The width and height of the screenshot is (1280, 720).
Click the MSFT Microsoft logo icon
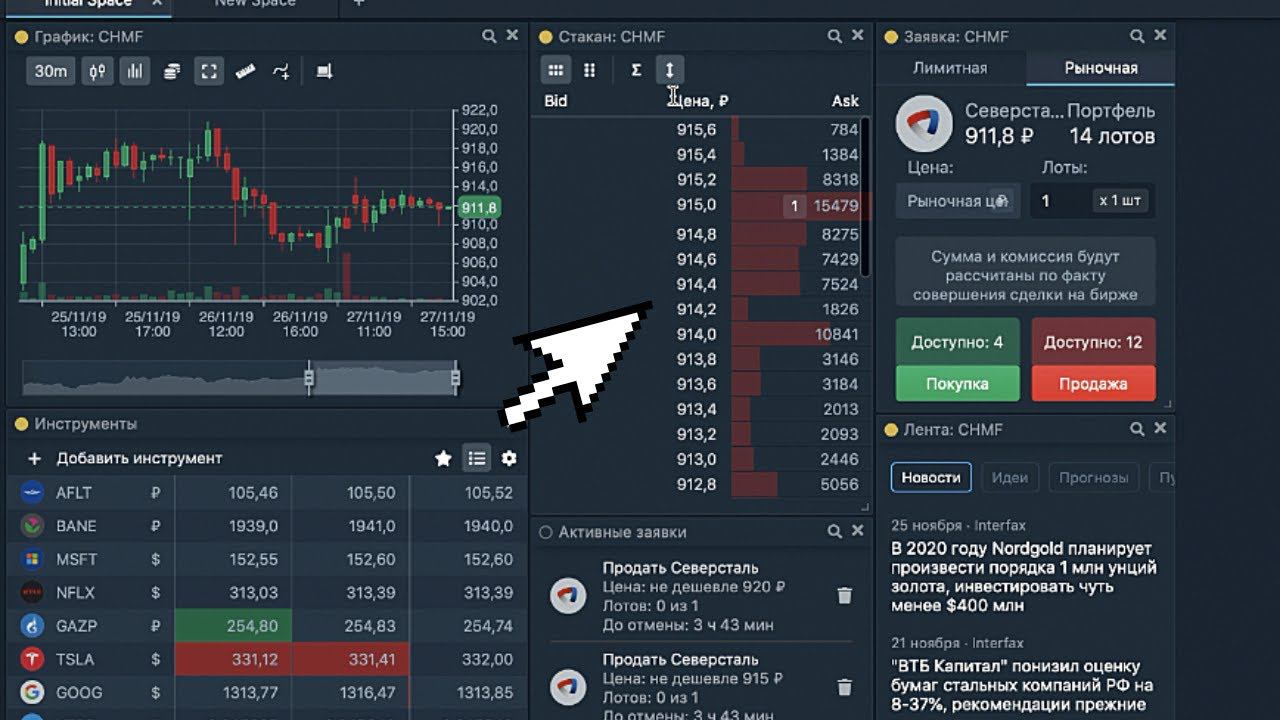33,559
